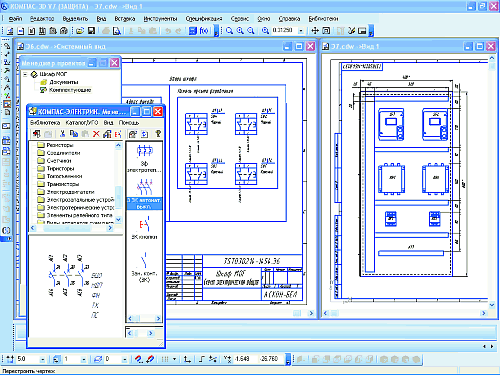Click the scissors Cut icon in library window
The width and height of the screenshot is (500, 375).
62,134
